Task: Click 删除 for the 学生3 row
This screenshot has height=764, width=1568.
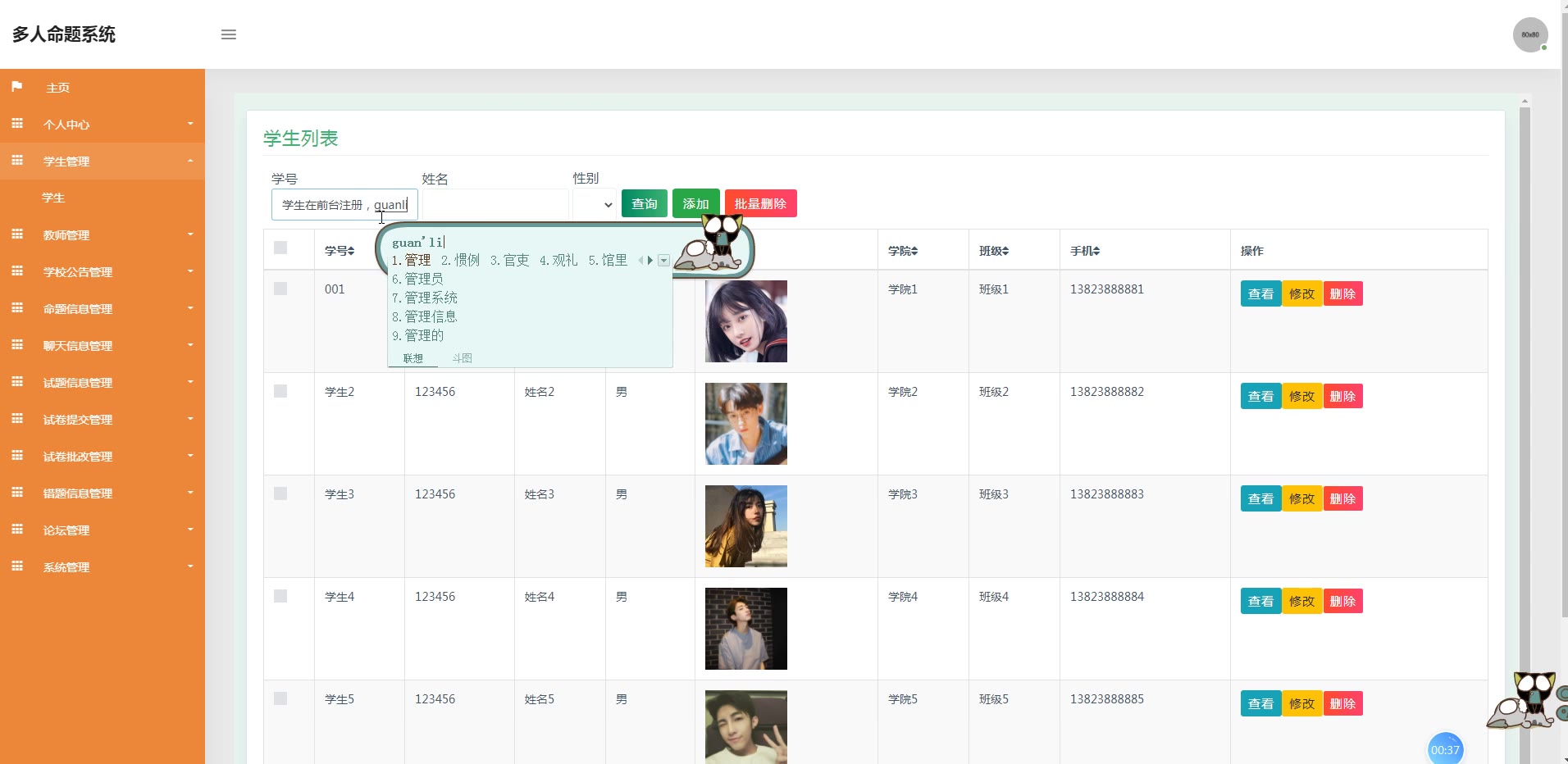Action: point(1342,498)
